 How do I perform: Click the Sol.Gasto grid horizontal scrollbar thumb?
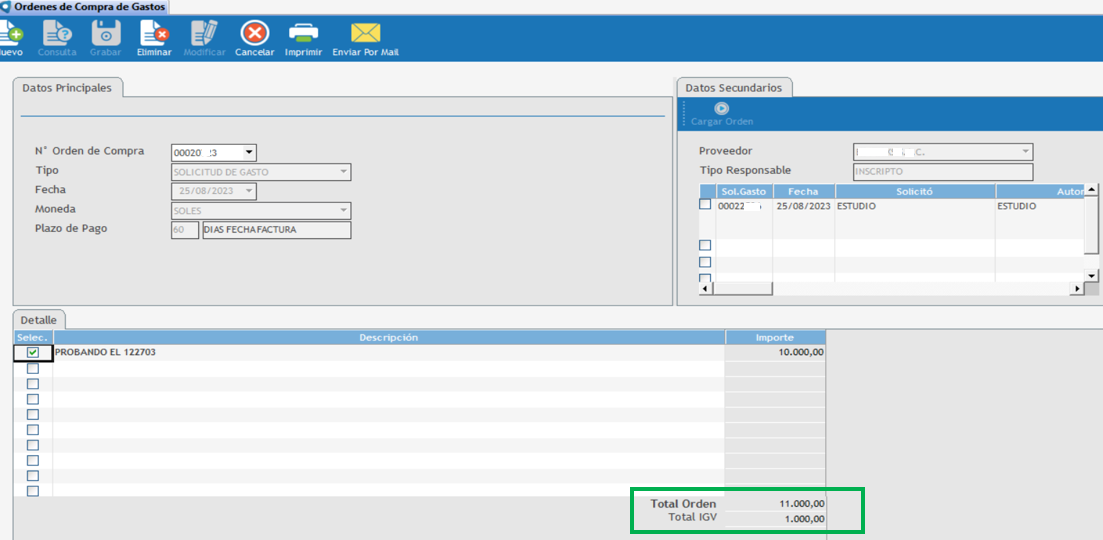(742, 289)
